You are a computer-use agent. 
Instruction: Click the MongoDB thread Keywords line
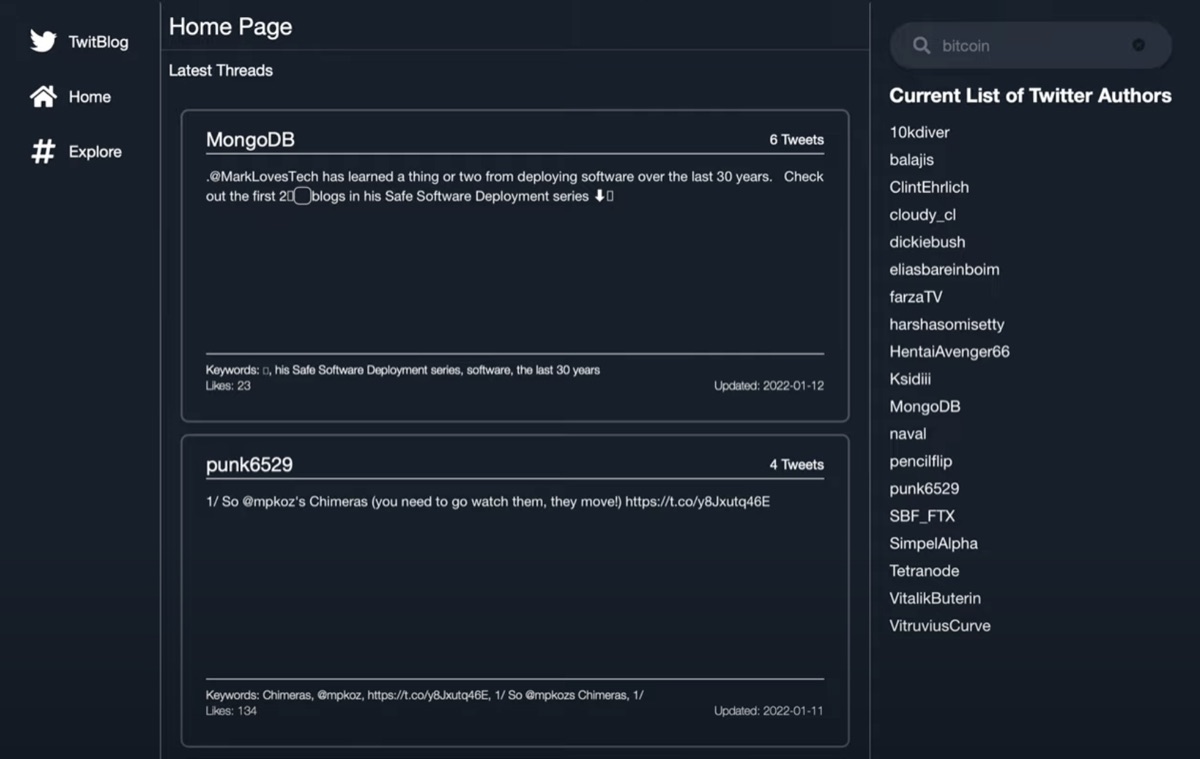[403, 370]
